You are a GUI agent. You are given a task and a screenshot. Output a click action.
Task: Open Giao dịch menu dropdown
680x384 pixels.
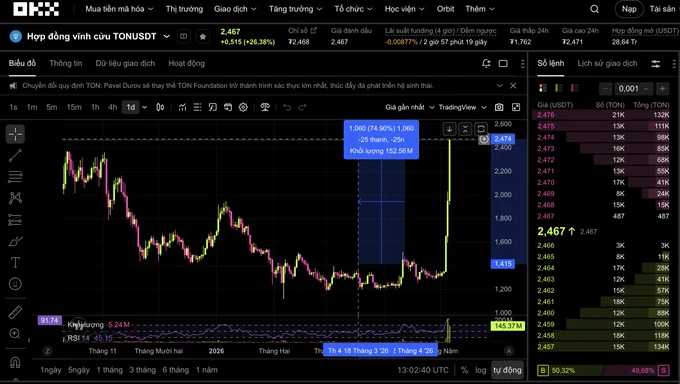click(x=235, y=9)
